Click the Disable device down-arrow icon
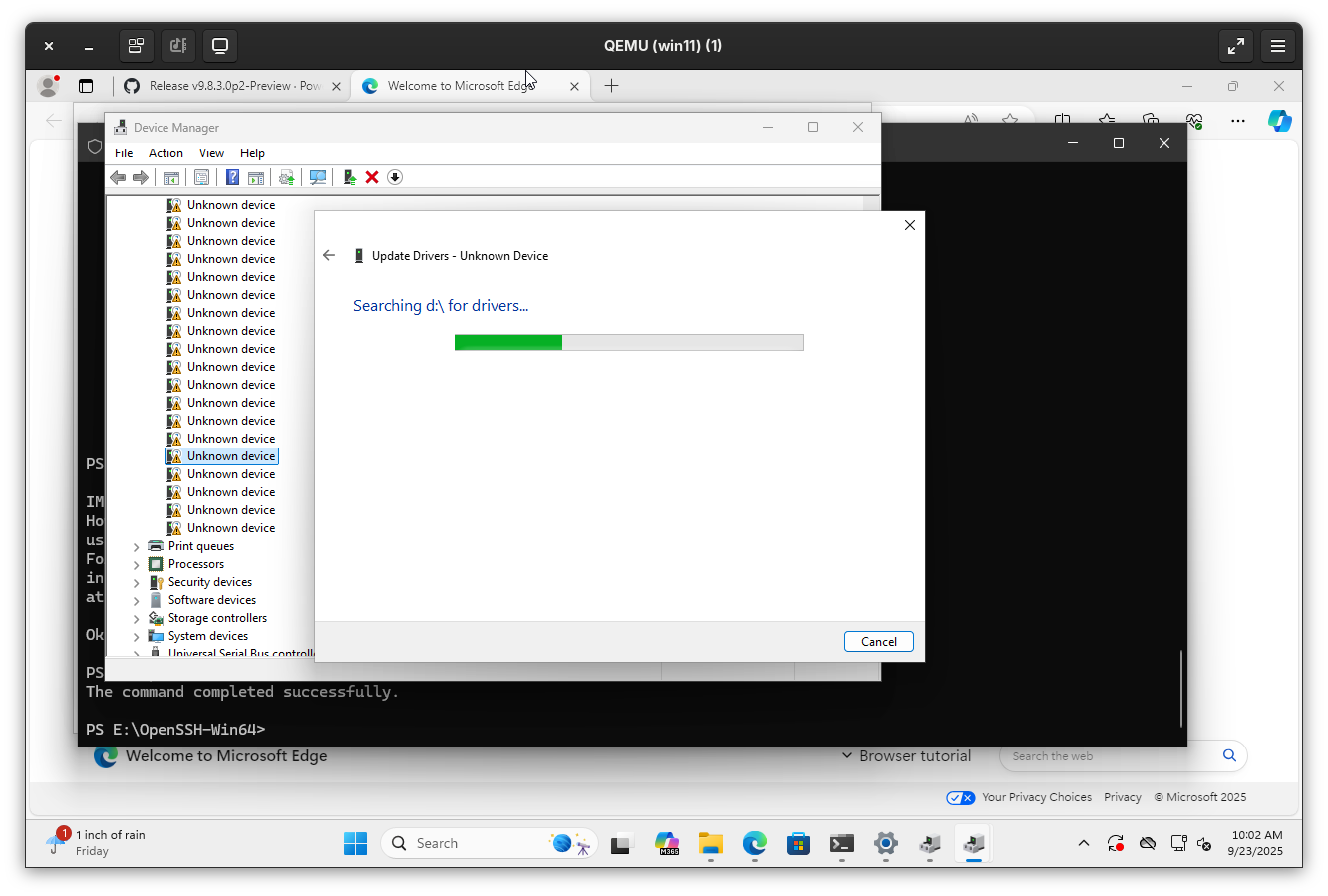The image size is (1328, 896). [x=395, y=177]
